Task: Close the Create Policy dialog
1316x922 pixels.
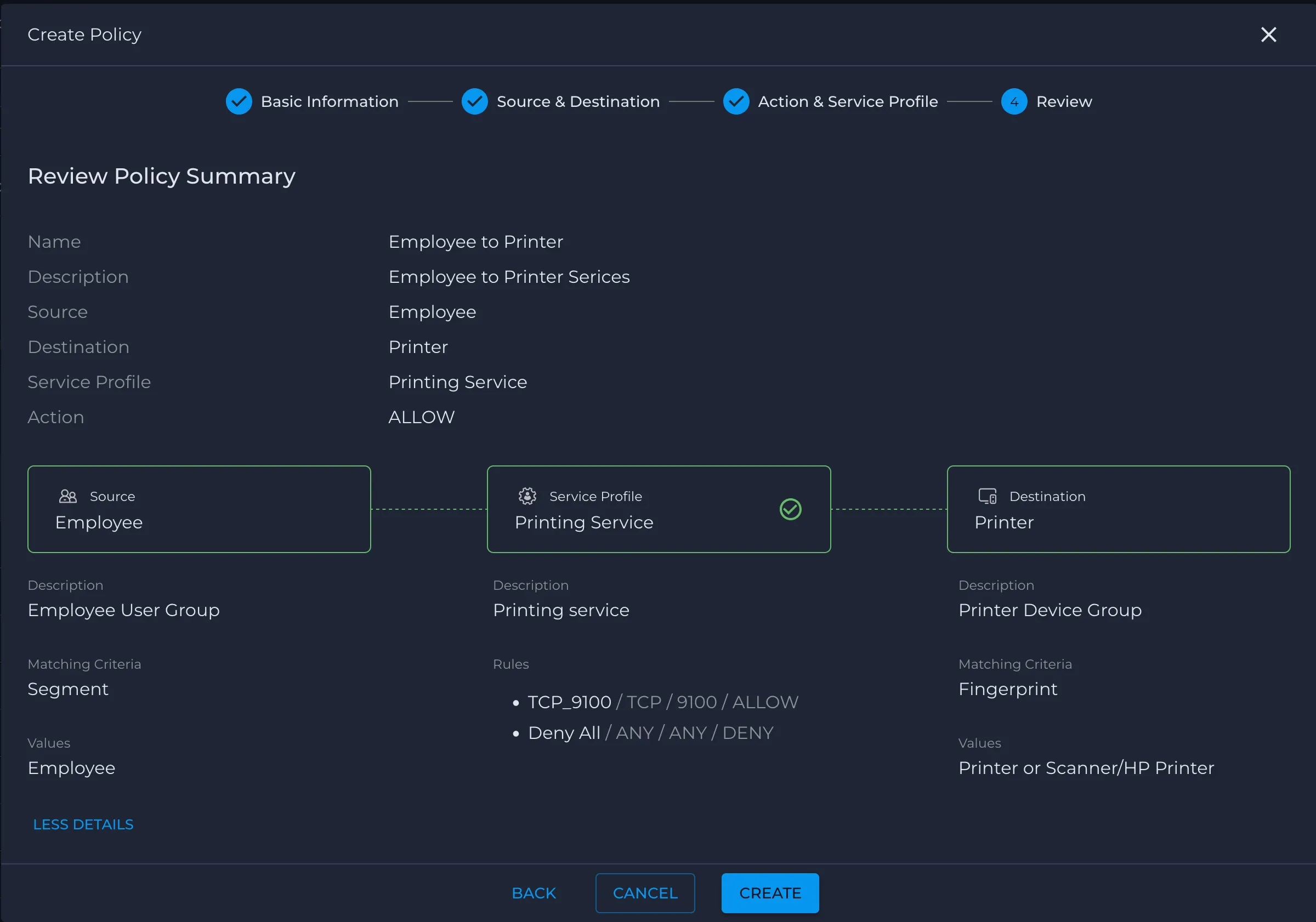Action: coord(1268,35)
